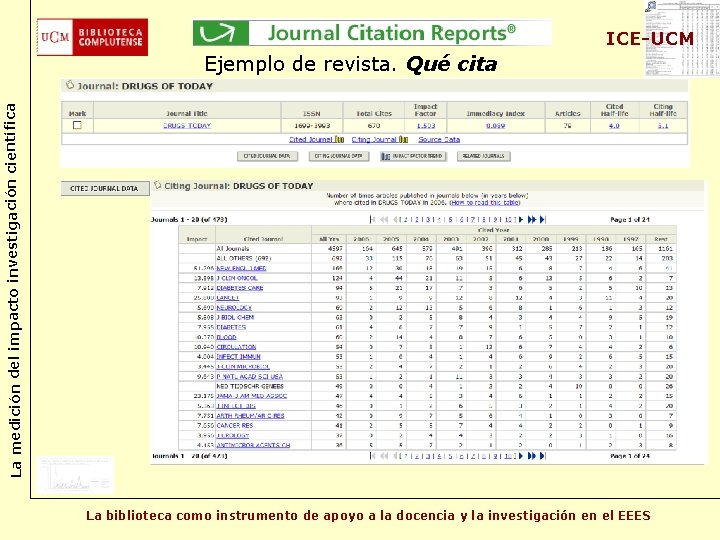Click the ISSN value for Drugs Today
720x540 pixels.
click(x=312, y=125)
